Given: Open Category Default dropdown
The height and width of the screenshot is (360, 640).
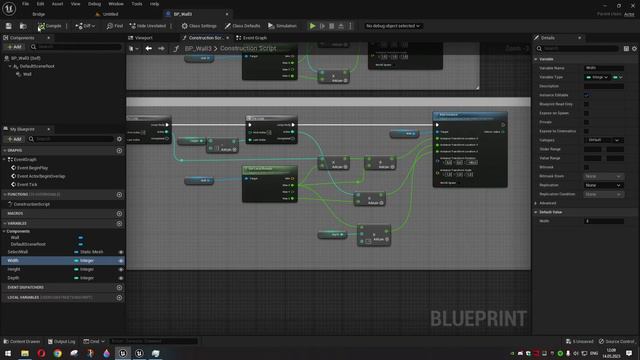Looking at the screenshot, I should point(604,140).
